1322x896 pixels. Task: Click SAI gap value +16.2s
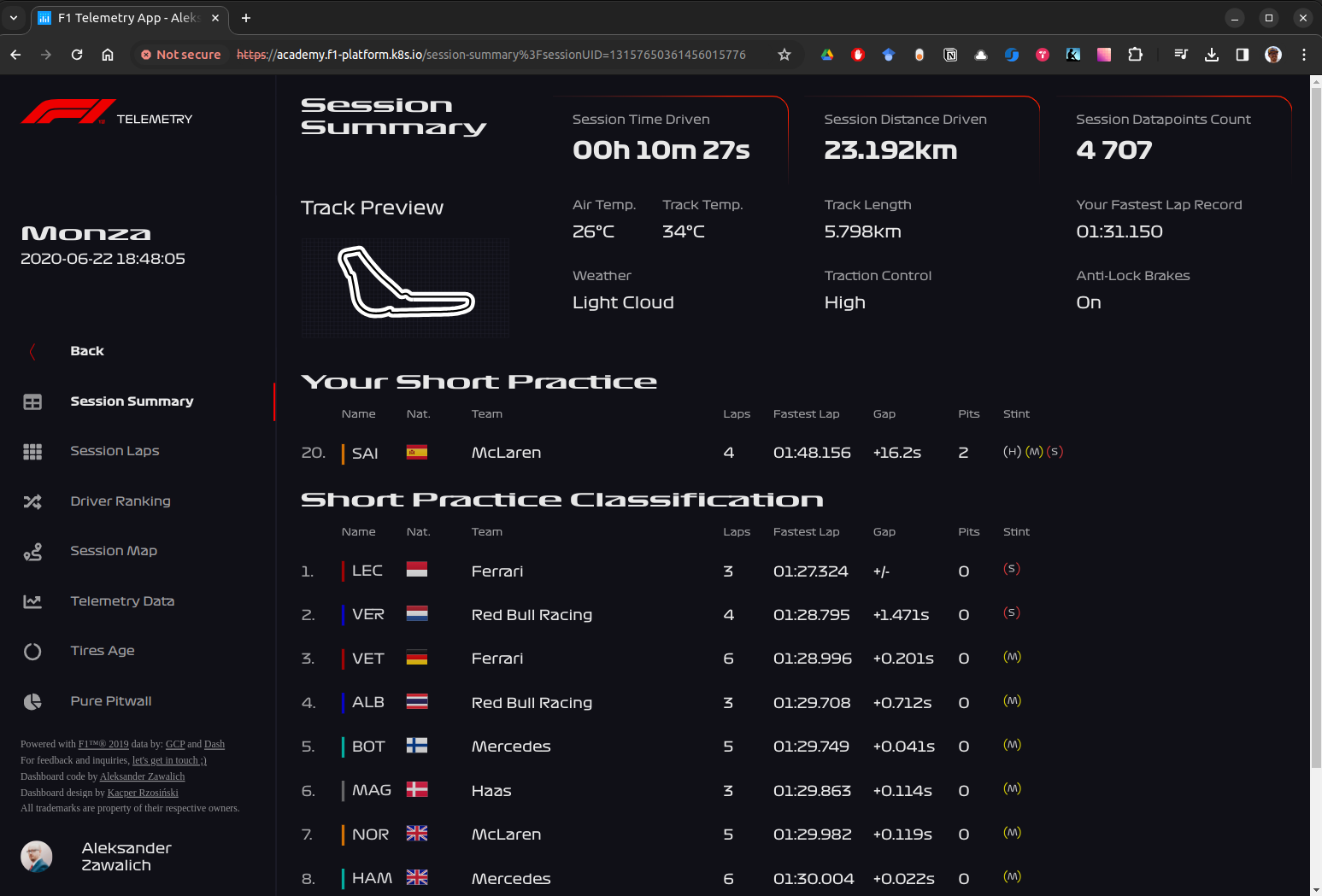pos(897,453)
